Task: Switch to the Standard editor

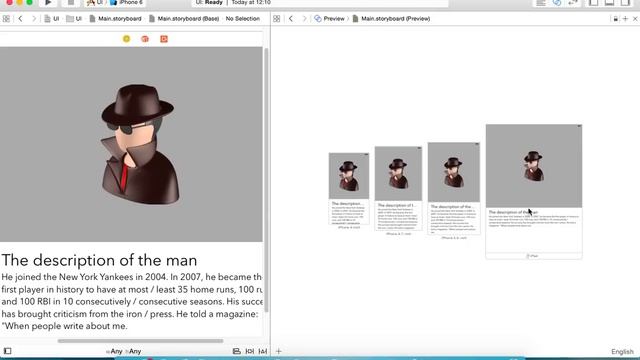Action: pyautogui.click(x=541, y=2)
